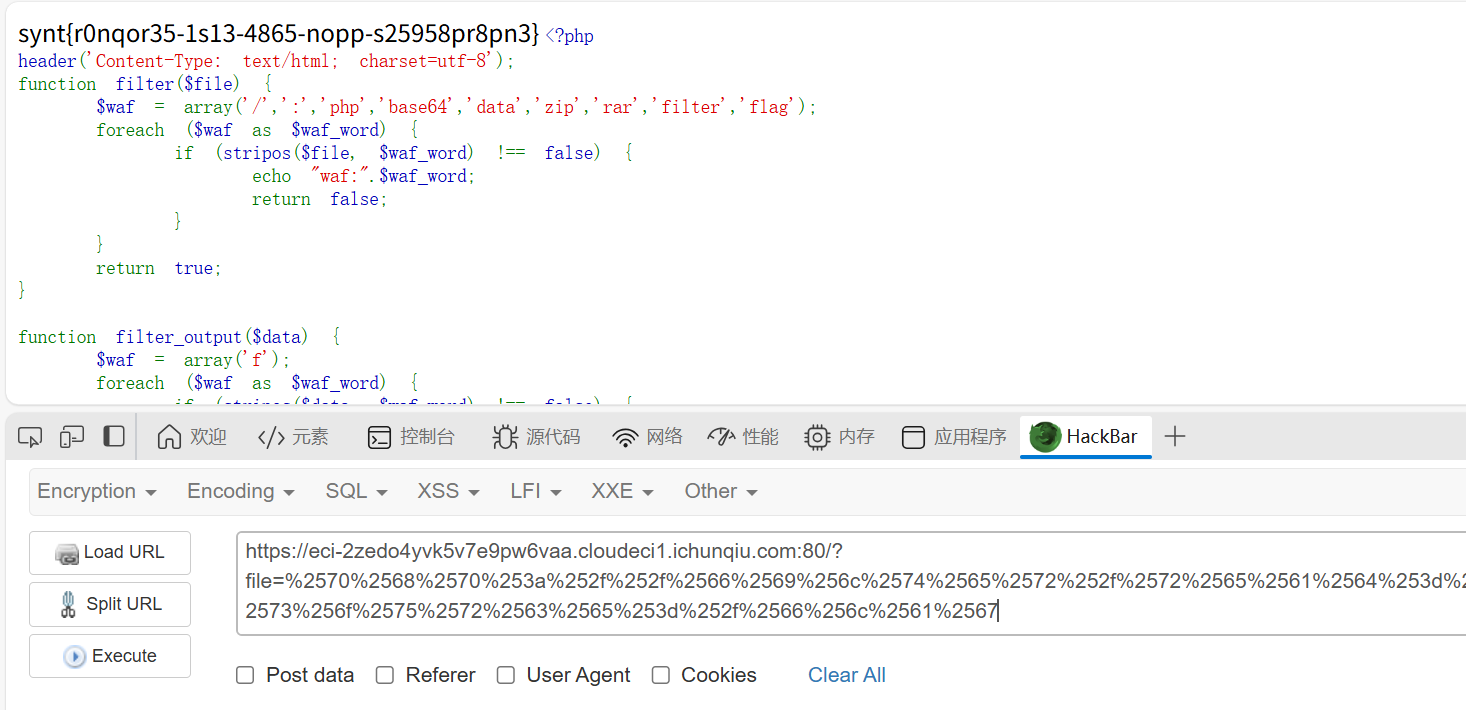1466x710 pixels.
Task: Click the header('Content-Type...') code line
Action: 266,61
